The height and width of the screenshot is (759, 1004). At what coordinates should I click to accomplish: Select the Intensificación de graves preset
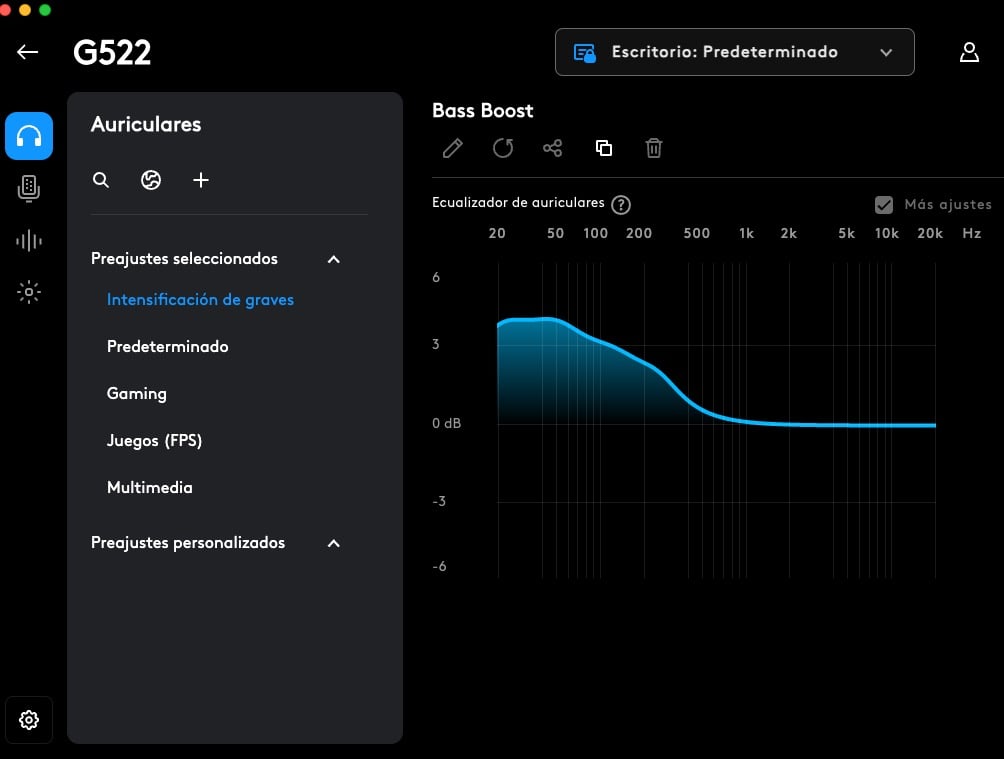click(x=200, y=300)
